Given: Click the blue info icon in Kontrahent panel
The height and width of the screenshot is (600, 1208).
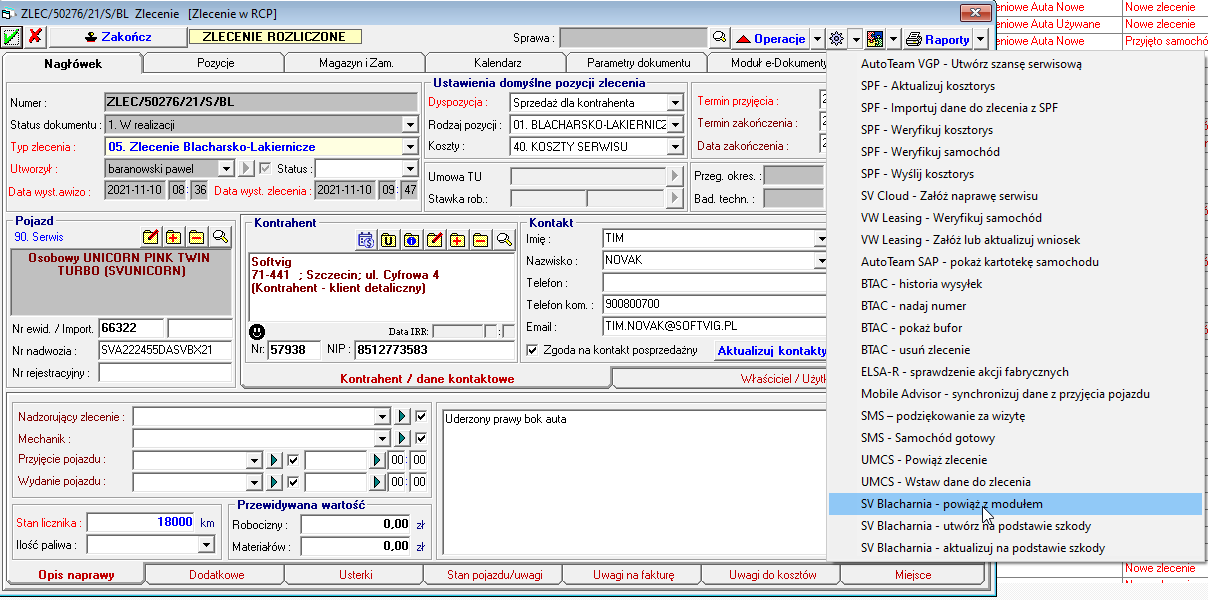Looking at the screenshot, I should coord(411,240).
